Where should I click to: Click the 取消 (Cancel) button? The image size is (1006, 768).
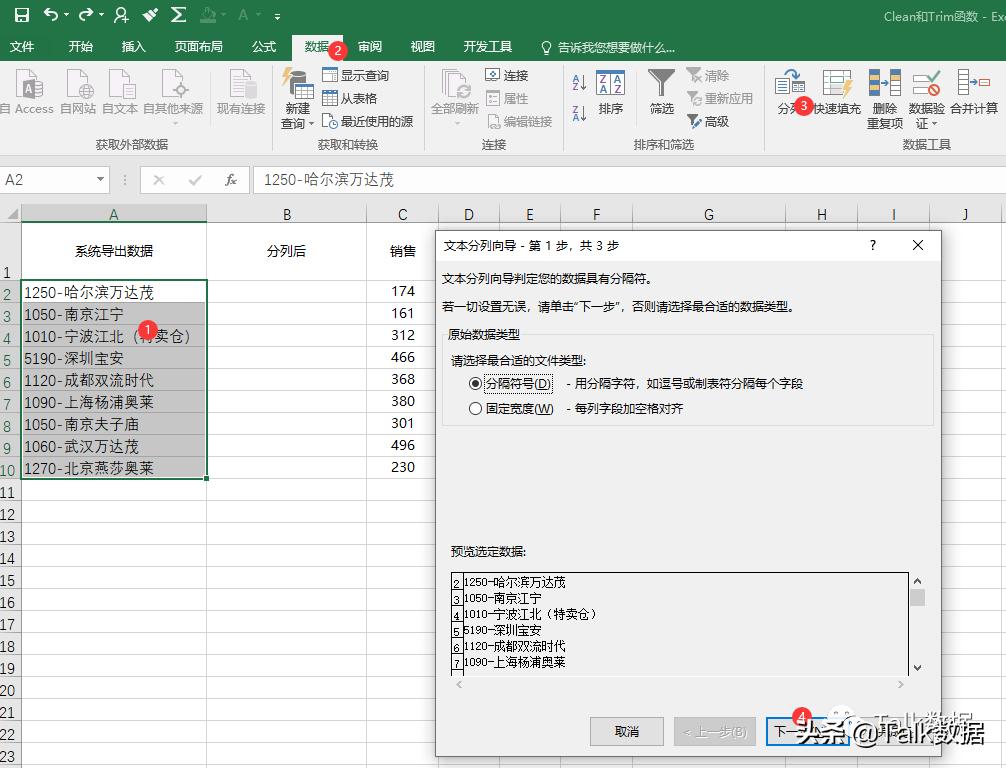click(627, 731)
